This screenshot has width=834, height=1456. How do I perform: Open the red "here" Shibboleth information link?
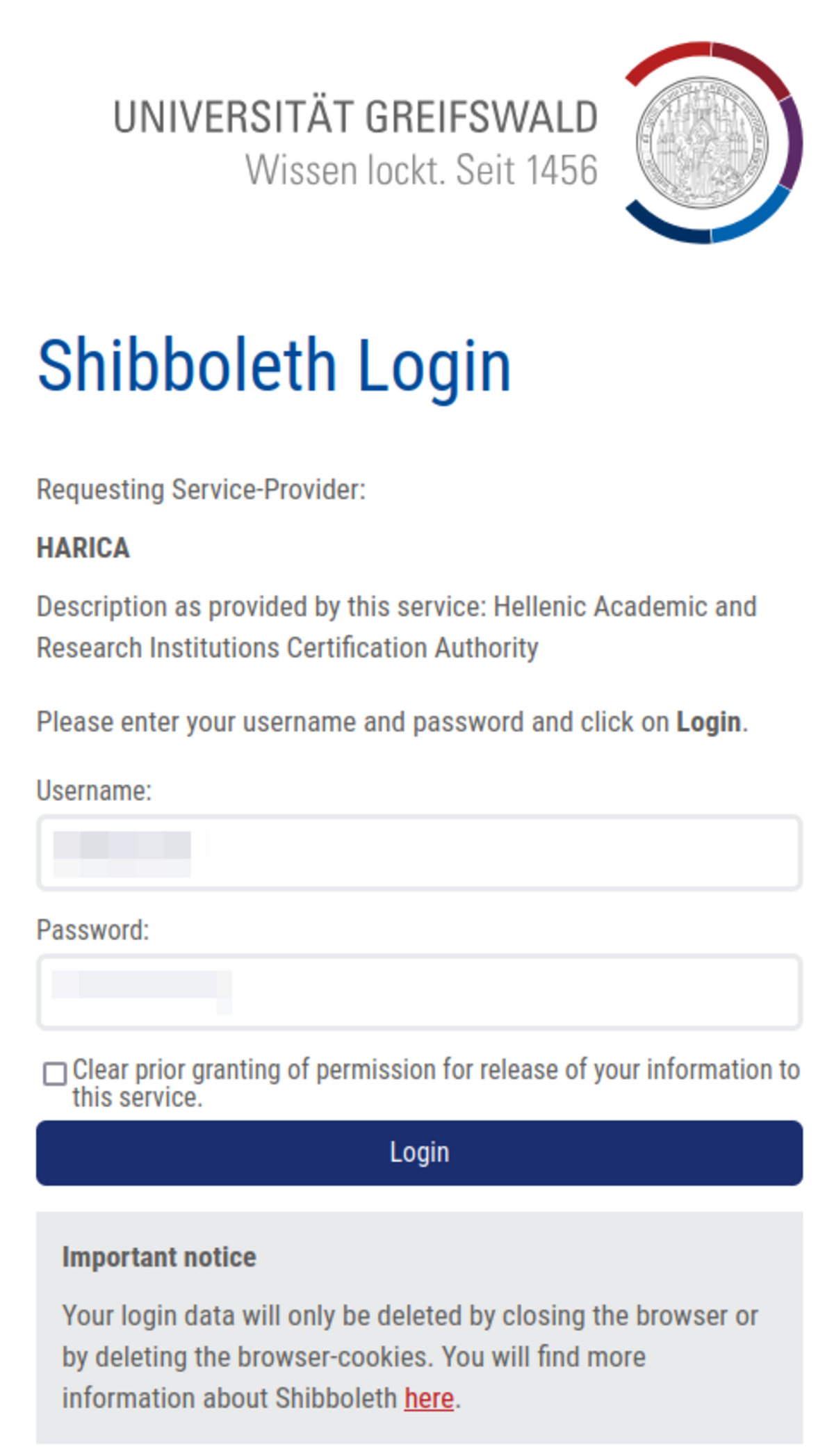coord(429,1398)
